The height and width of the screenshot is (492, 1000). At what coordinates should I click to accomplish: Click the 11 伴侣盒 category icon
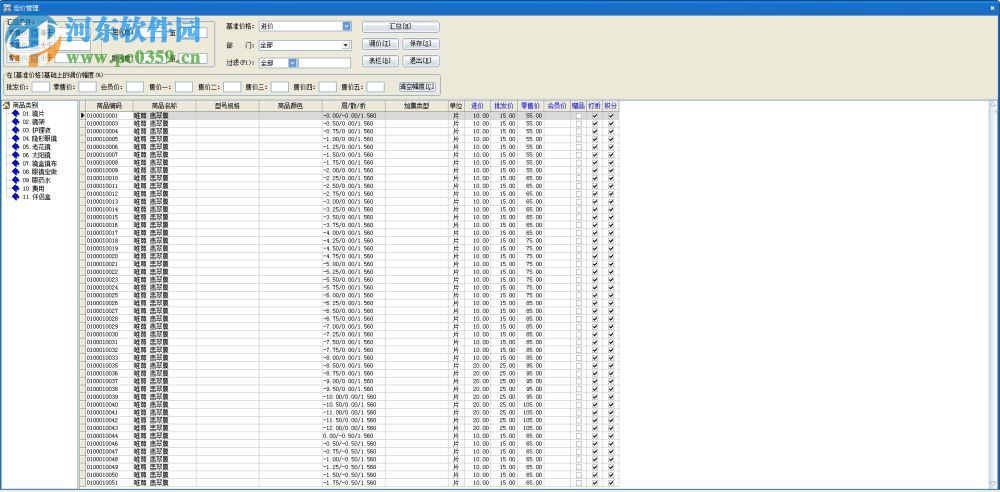pos(16,196)
